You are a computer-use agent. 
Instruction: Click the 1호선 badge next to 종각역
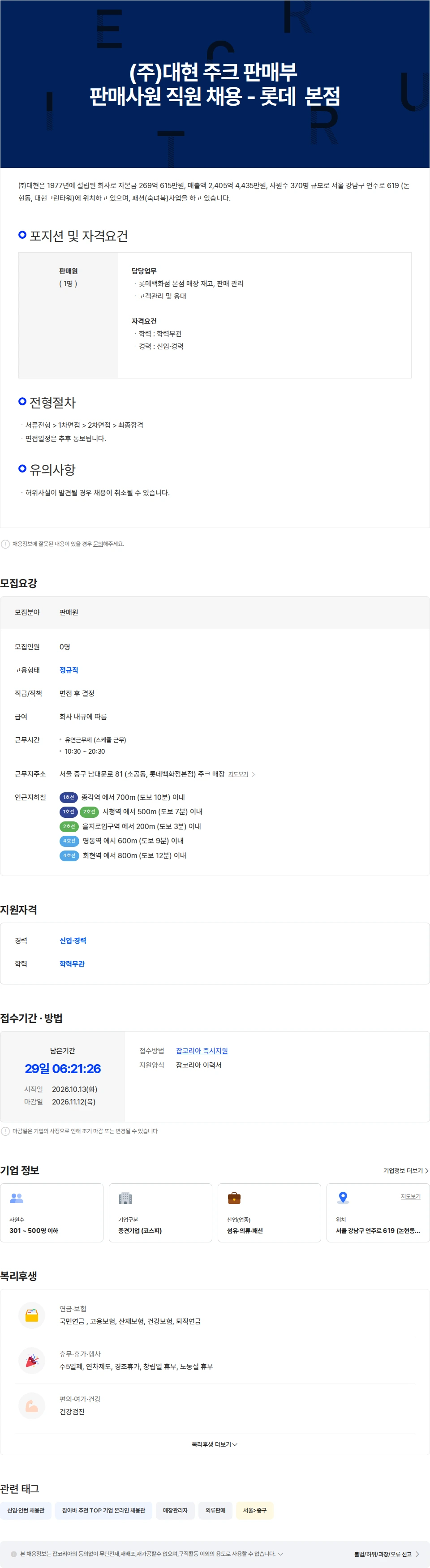(68, 797)
